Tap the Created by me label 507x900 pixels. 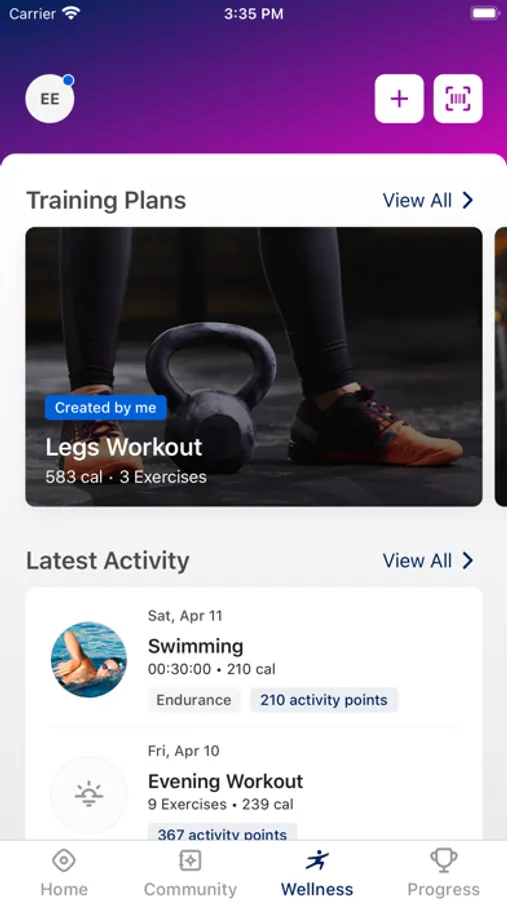tap(106, 408)
